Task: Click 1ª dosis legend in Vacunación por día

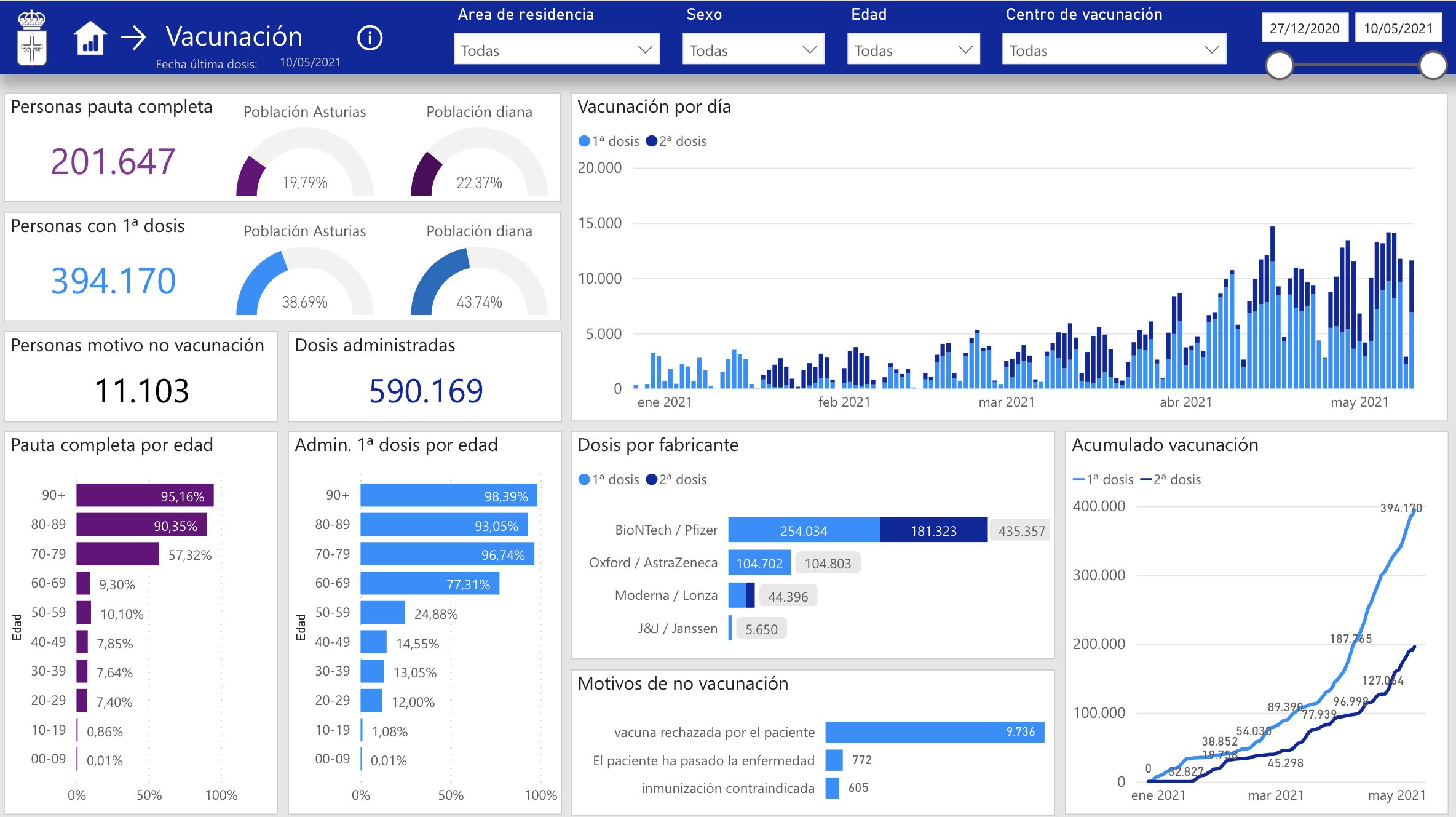Action: (609, 141)
